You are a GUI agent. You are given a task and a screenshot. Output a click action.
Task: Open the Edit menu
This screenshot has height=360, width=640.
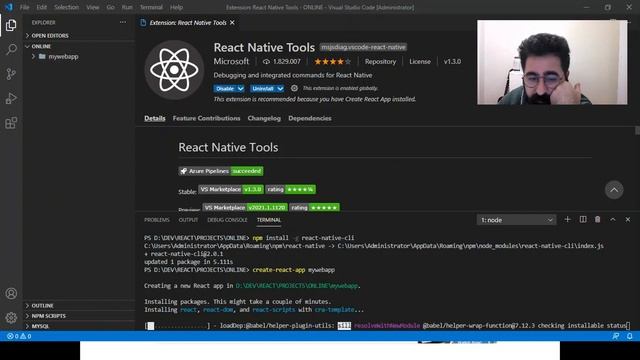[x=42, y=7]
